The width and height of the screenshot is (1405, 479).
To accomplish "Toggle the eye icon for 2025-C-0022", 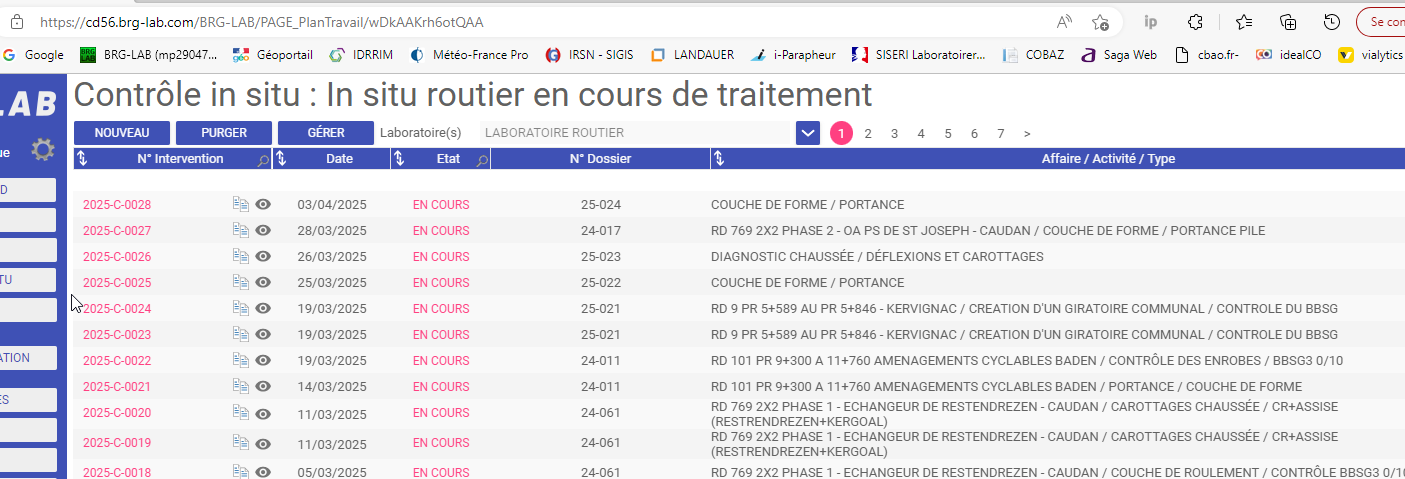I will click(263, 360).
